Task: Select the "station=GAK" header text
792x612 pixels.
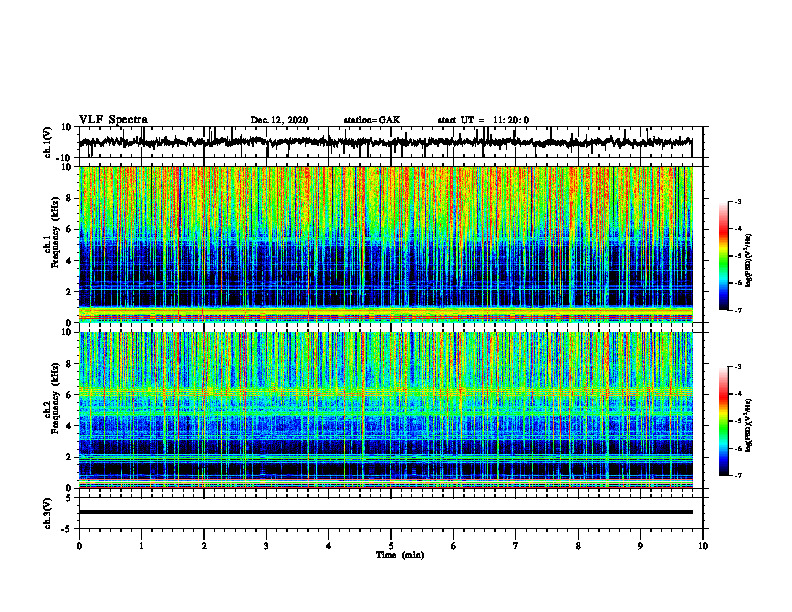Action: coord(372,120)
